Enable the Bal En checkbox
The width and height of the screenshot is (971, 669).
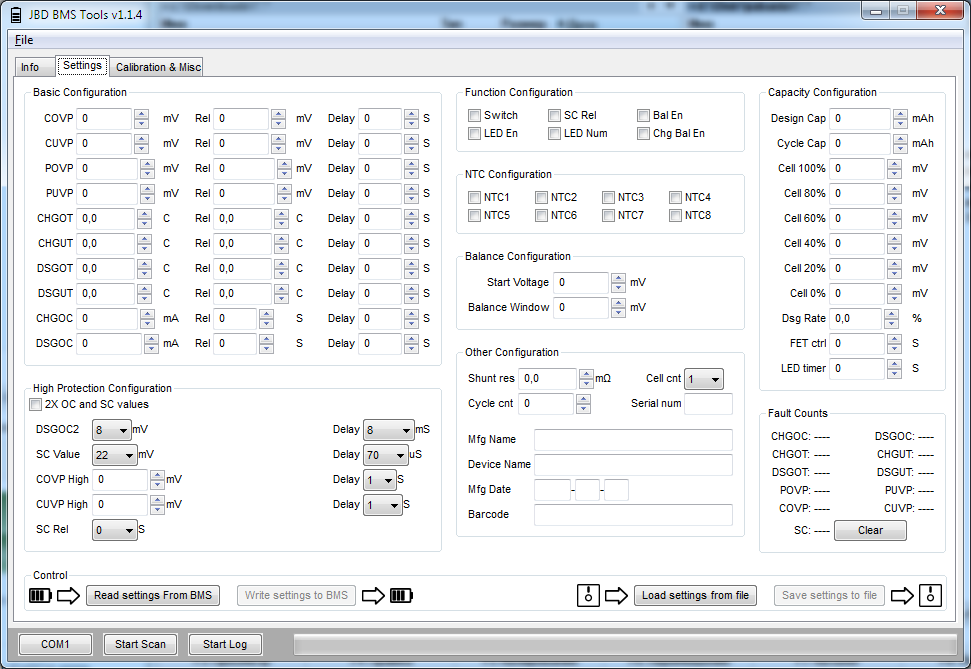click(643, 115)
